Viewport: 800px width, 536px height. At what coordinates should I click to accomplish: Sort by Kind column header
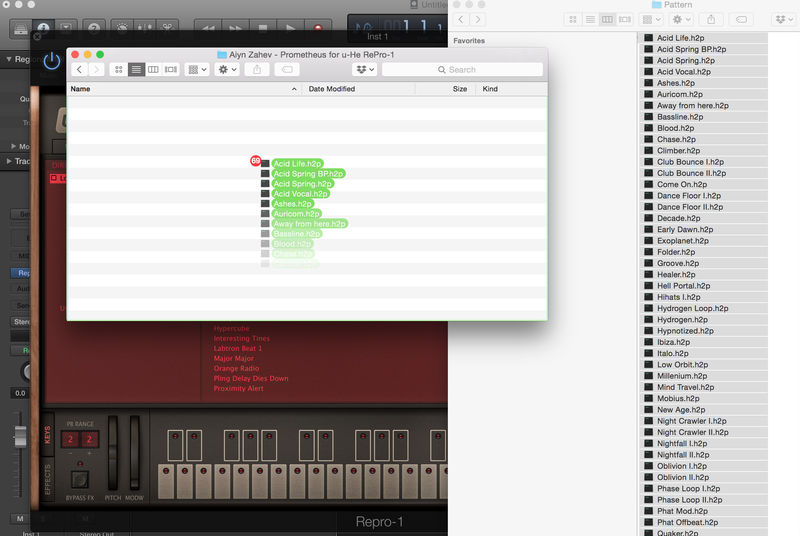[x=512, y=89]
